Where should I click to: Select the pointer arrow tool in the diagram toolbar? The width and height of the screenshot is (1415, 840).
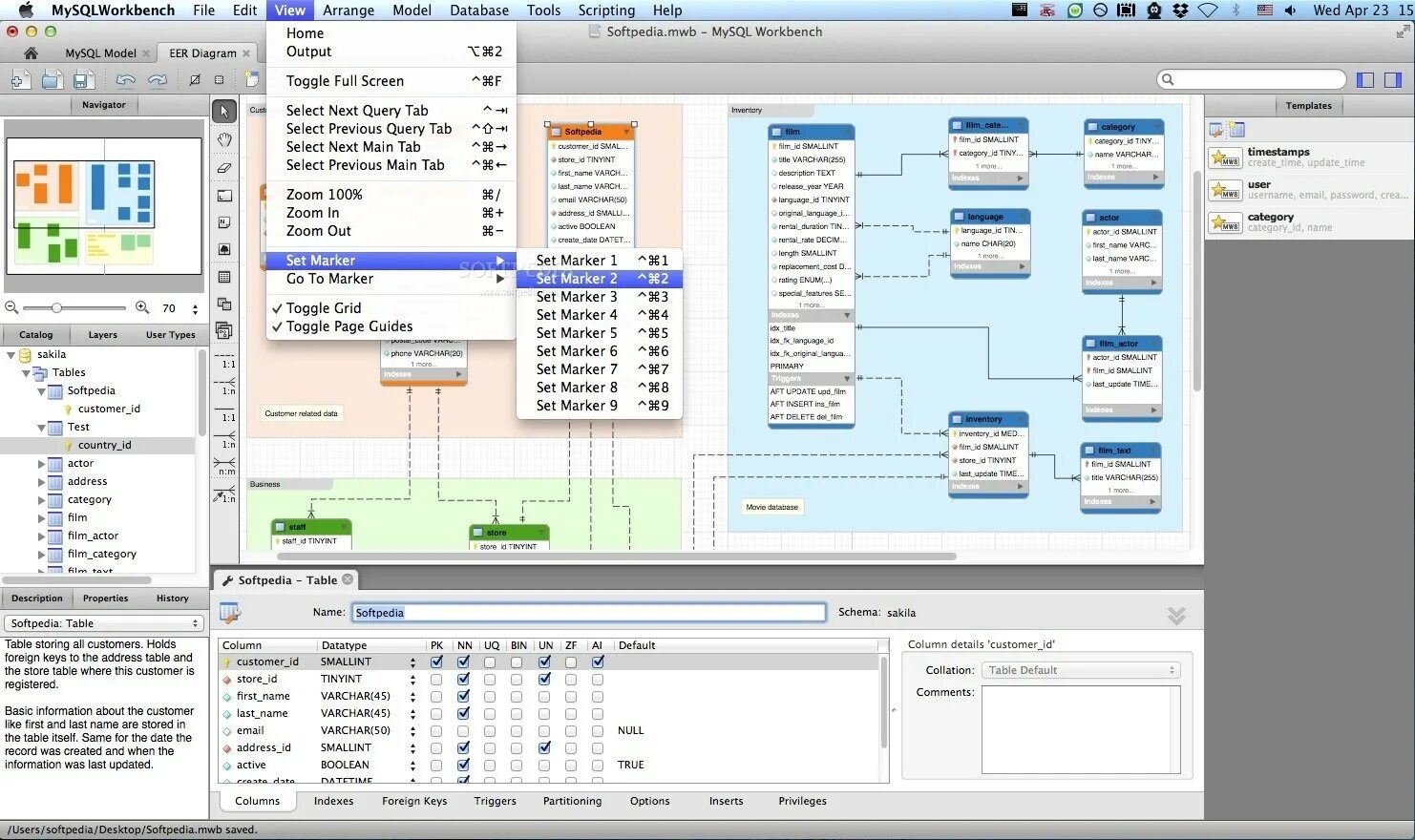click(x=224, y=112)
